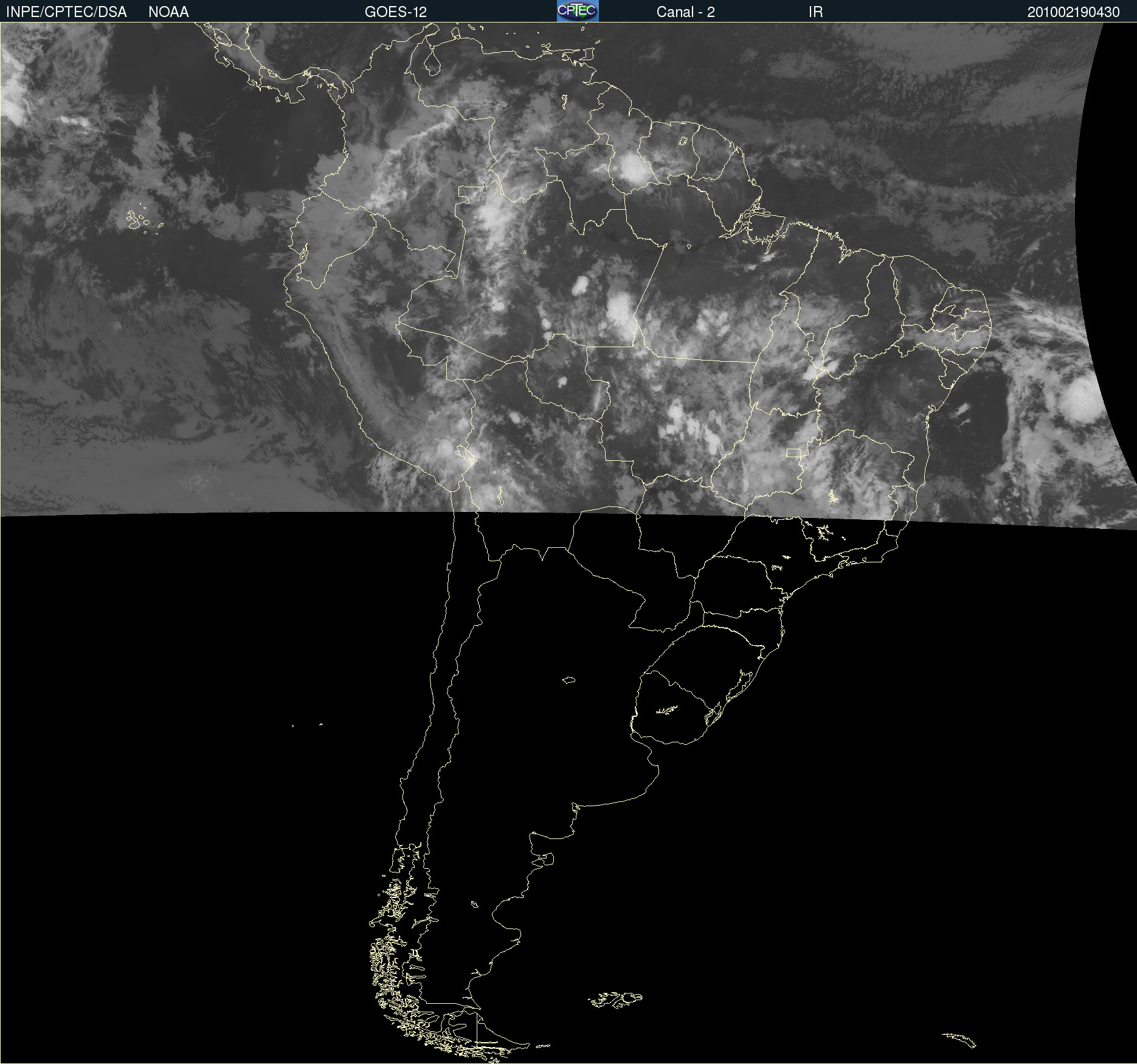Click the CPTEC logo in the header

[x=578, y=11]
